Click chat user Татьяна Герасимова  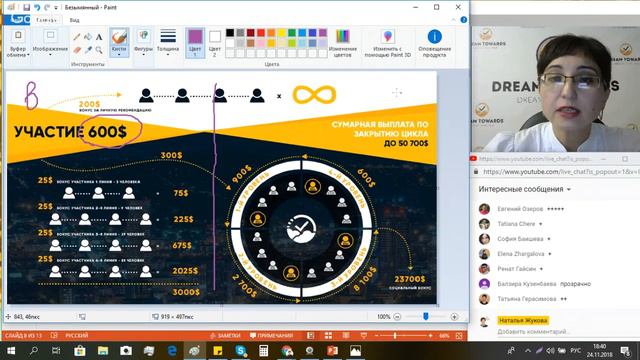click(x=527, y=299)
